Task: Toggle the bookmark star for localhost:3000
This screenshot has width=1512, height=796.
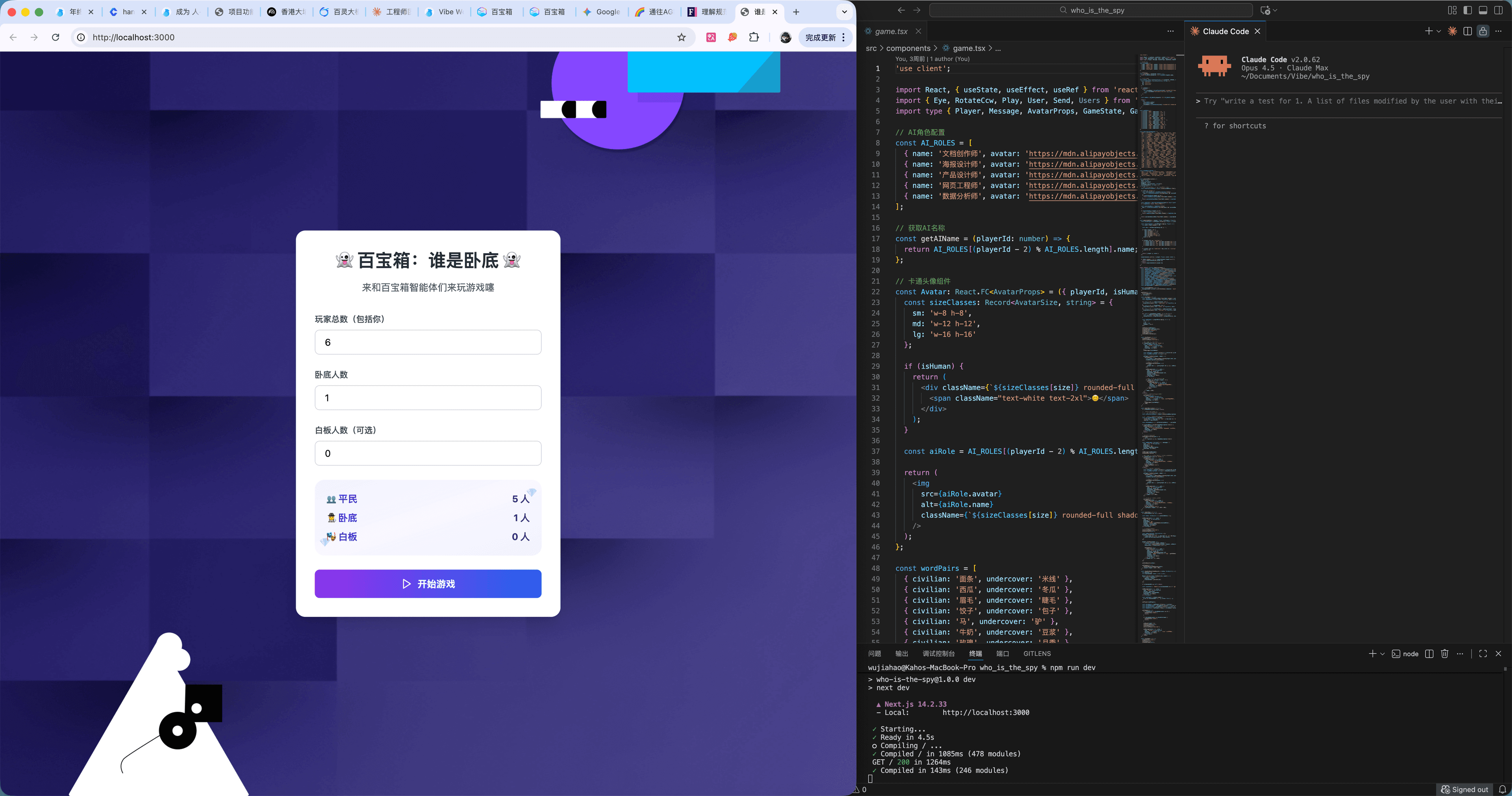Action: coord(681,37)
